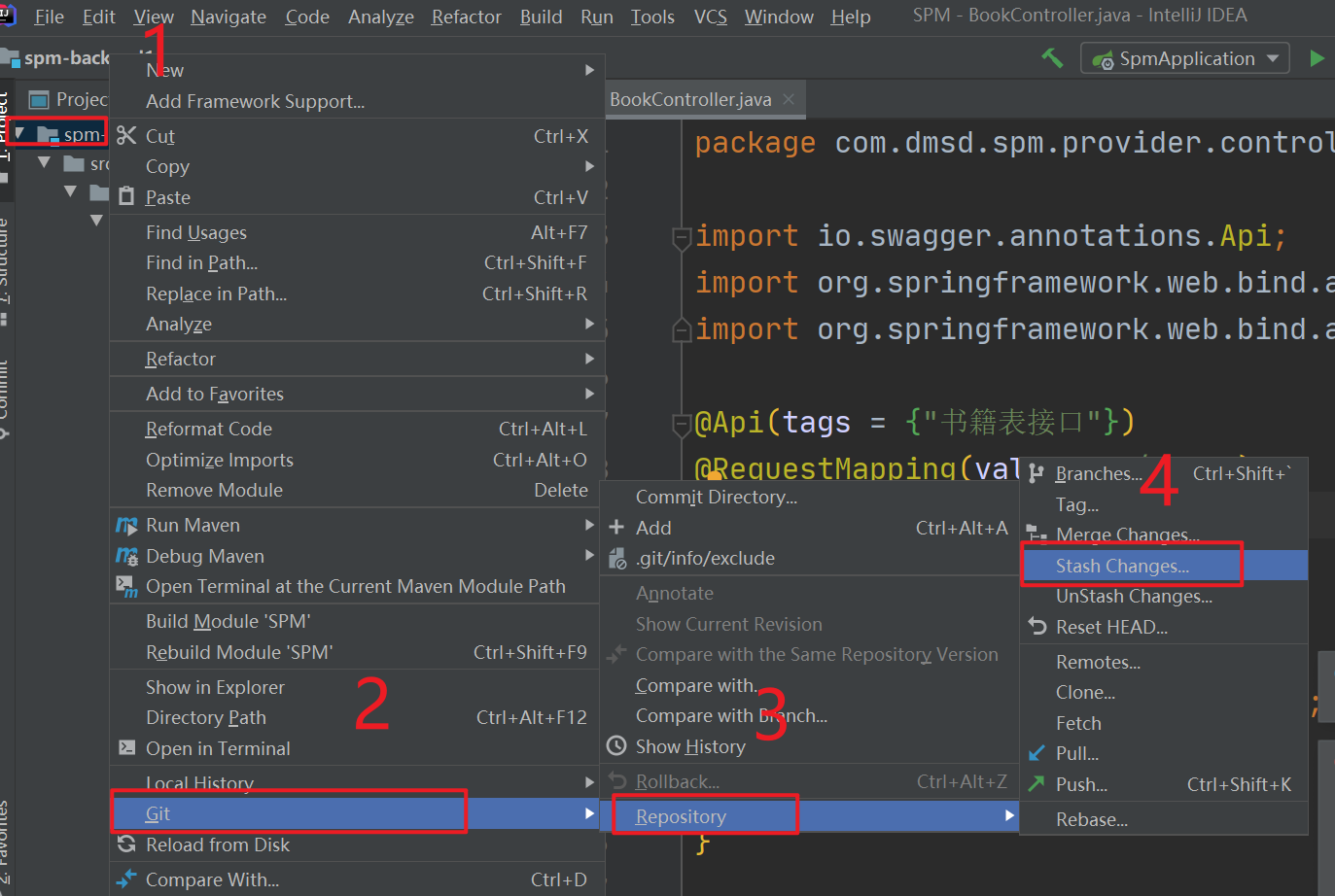Click the spm module folder icon
1335x896 pixels.
tap(49, 134)
